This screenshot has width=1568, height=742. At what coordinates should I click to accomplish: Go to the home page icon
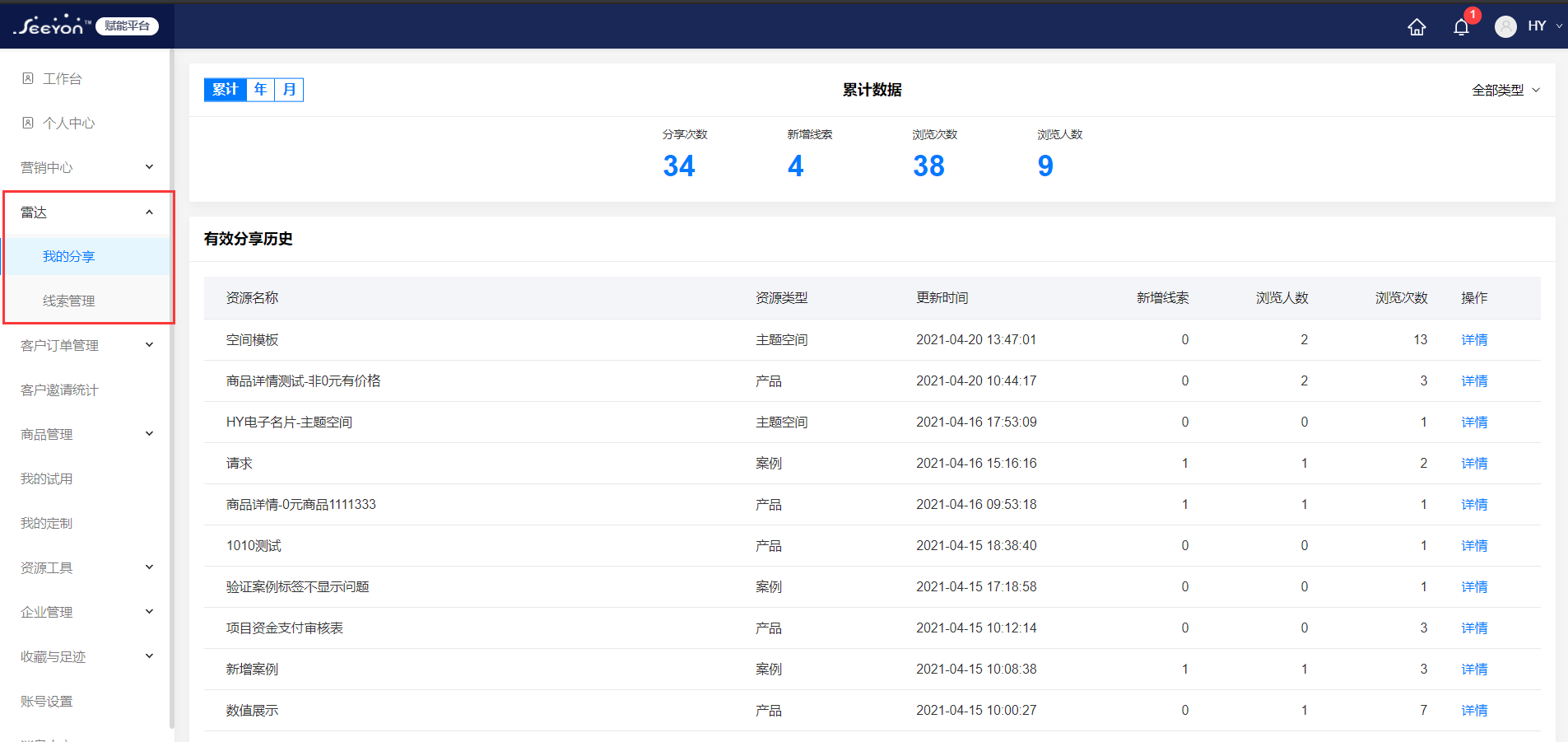1417,27
